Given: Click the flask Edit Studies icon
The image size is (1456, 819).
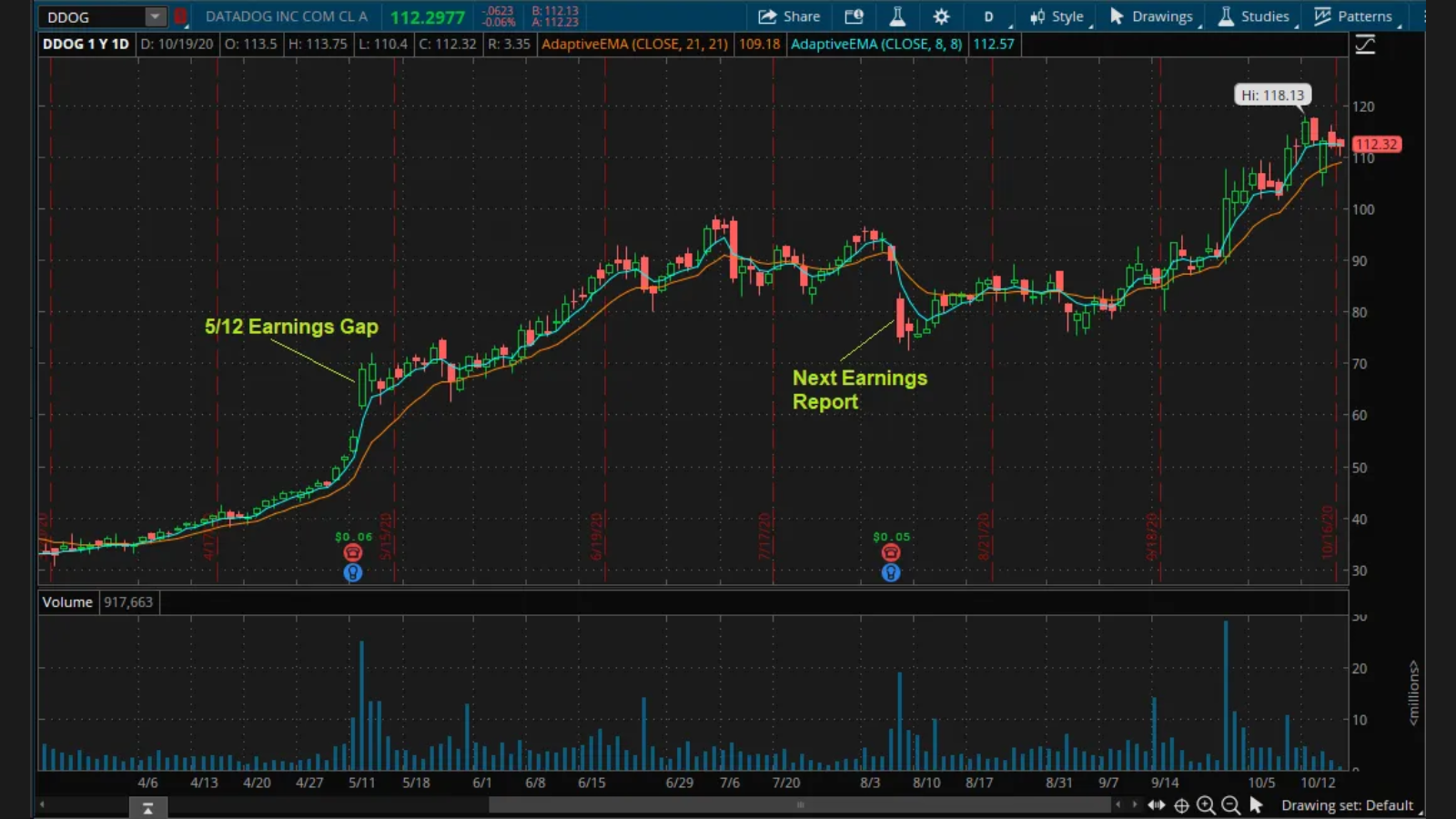Looking at the screenshot, I should [897, 16].
